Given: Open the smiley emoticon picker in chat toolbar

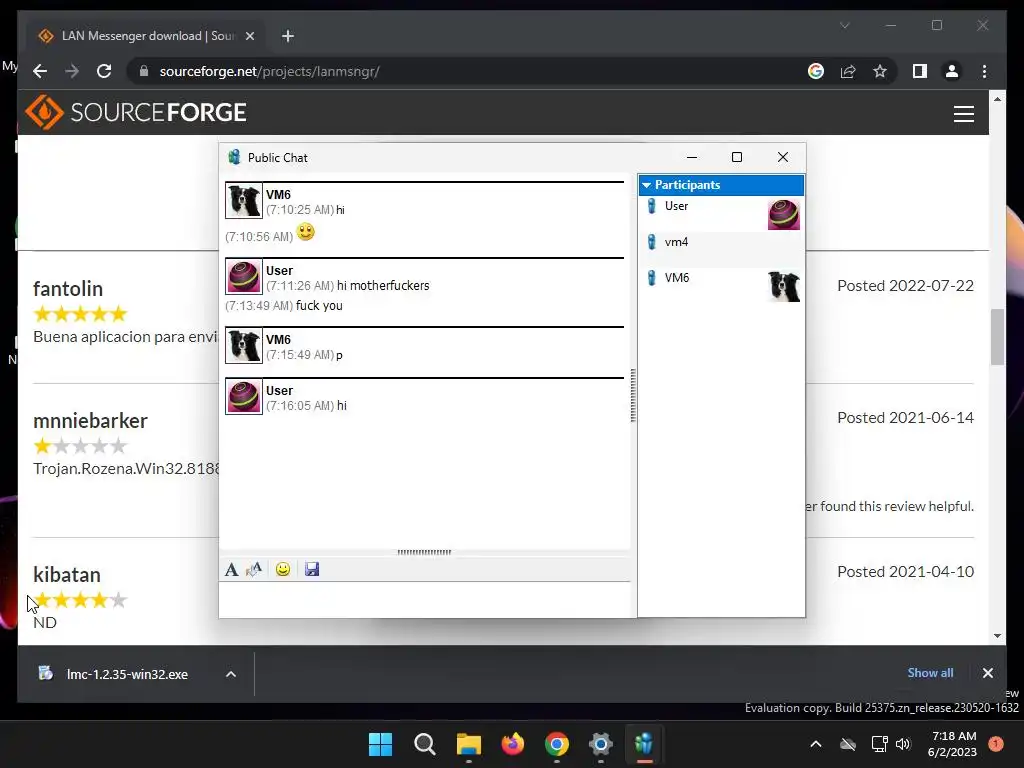Looking at the screenshot, I should 283,569.
